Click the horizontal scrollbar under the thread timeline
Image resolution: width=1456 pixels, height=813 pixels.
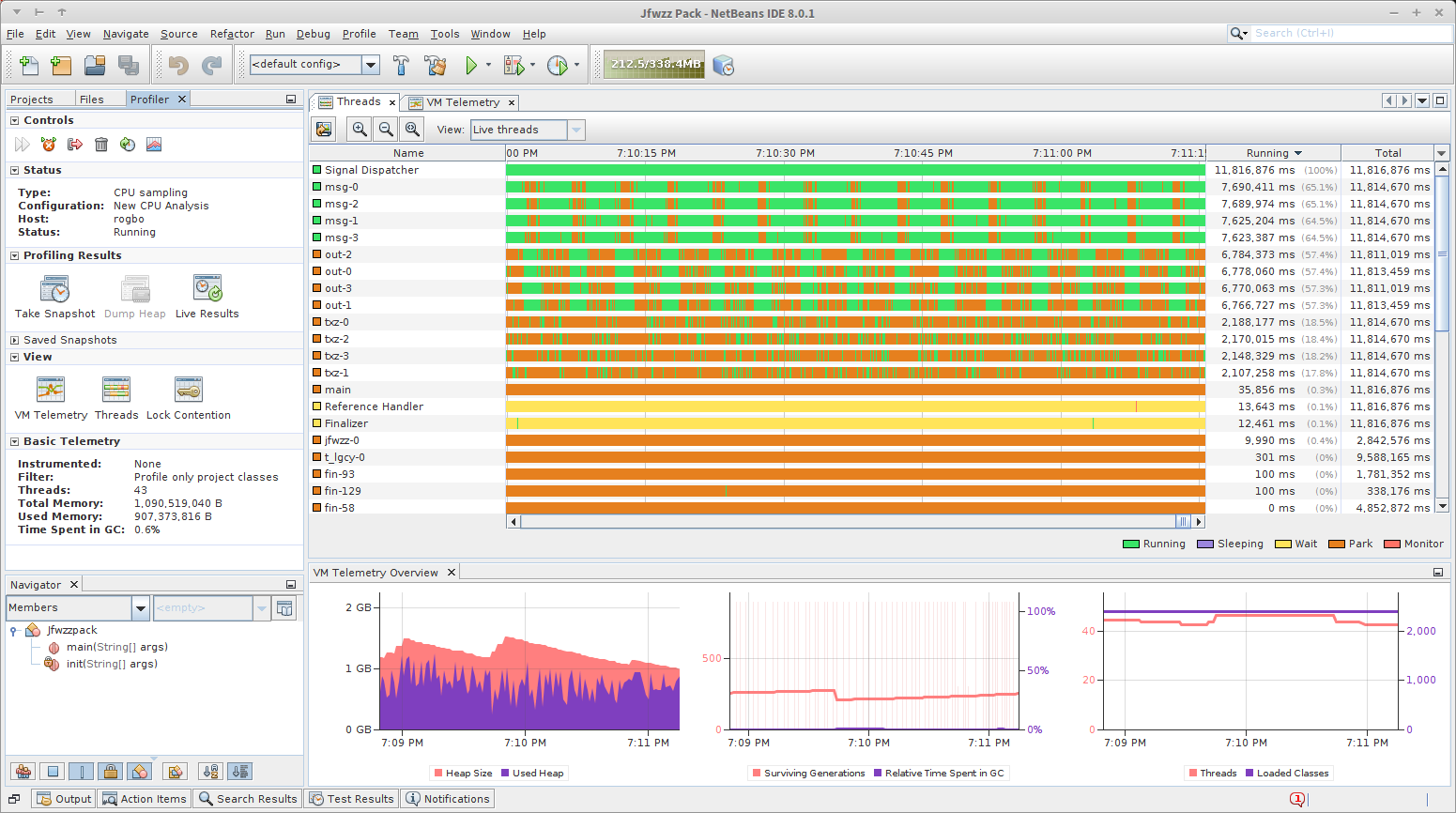(x=845, y=521)
